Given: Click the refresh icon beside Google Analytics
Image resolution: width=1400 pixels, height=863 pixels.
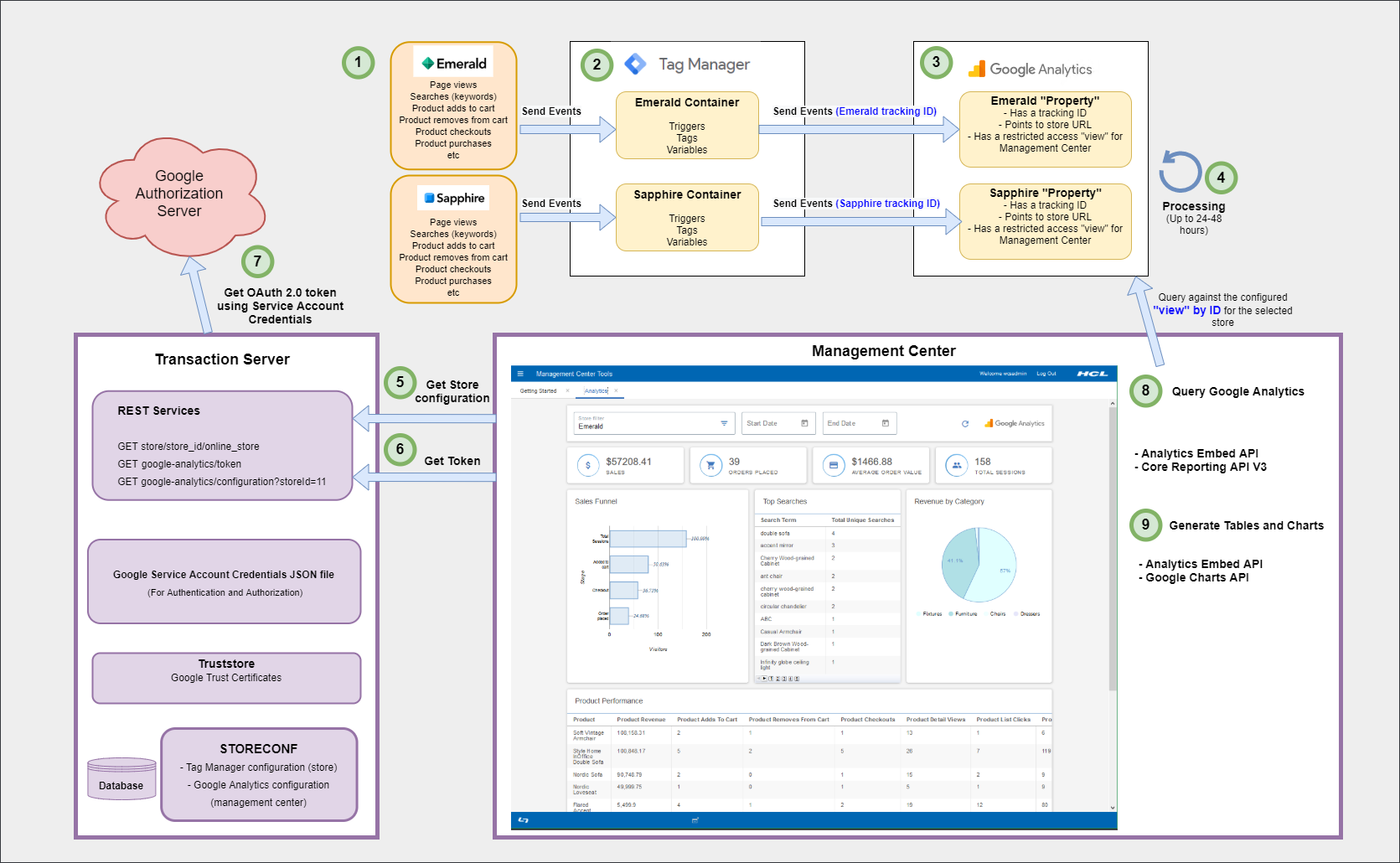Looking at the screenshot, I should tap(965, 424).
